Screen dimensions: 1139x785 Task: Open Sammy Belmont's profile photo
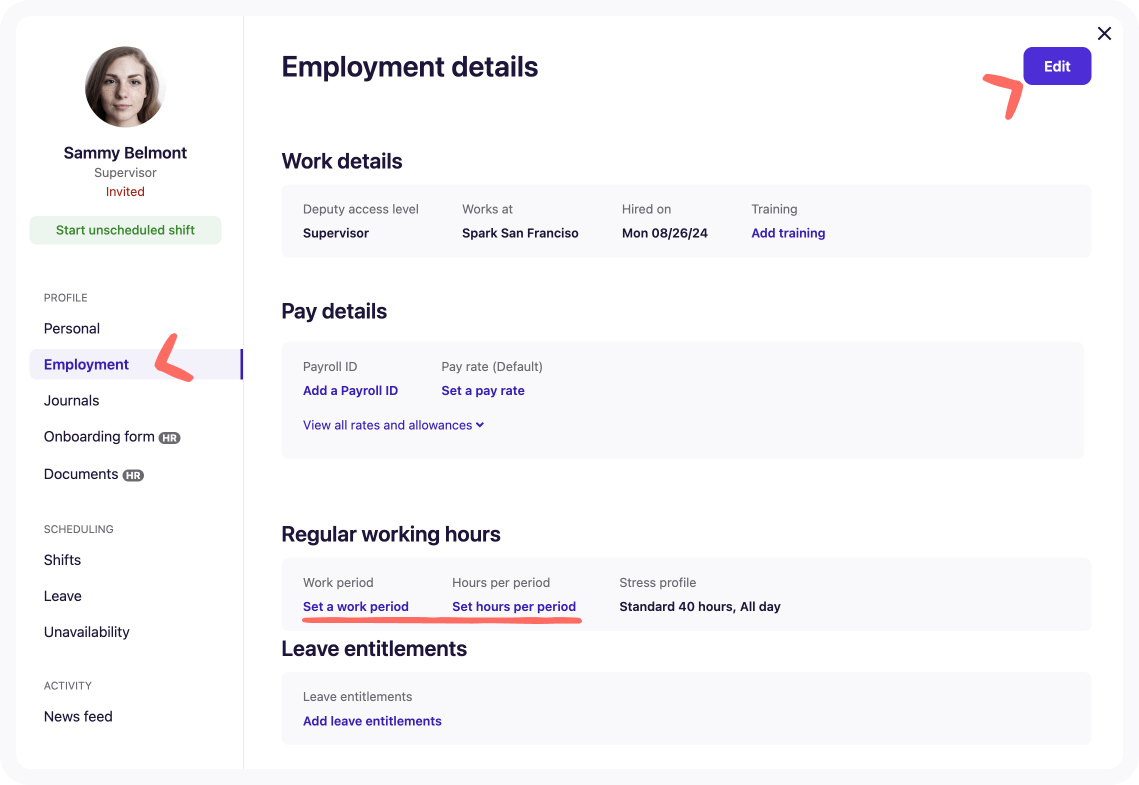[x=125, y=86]
